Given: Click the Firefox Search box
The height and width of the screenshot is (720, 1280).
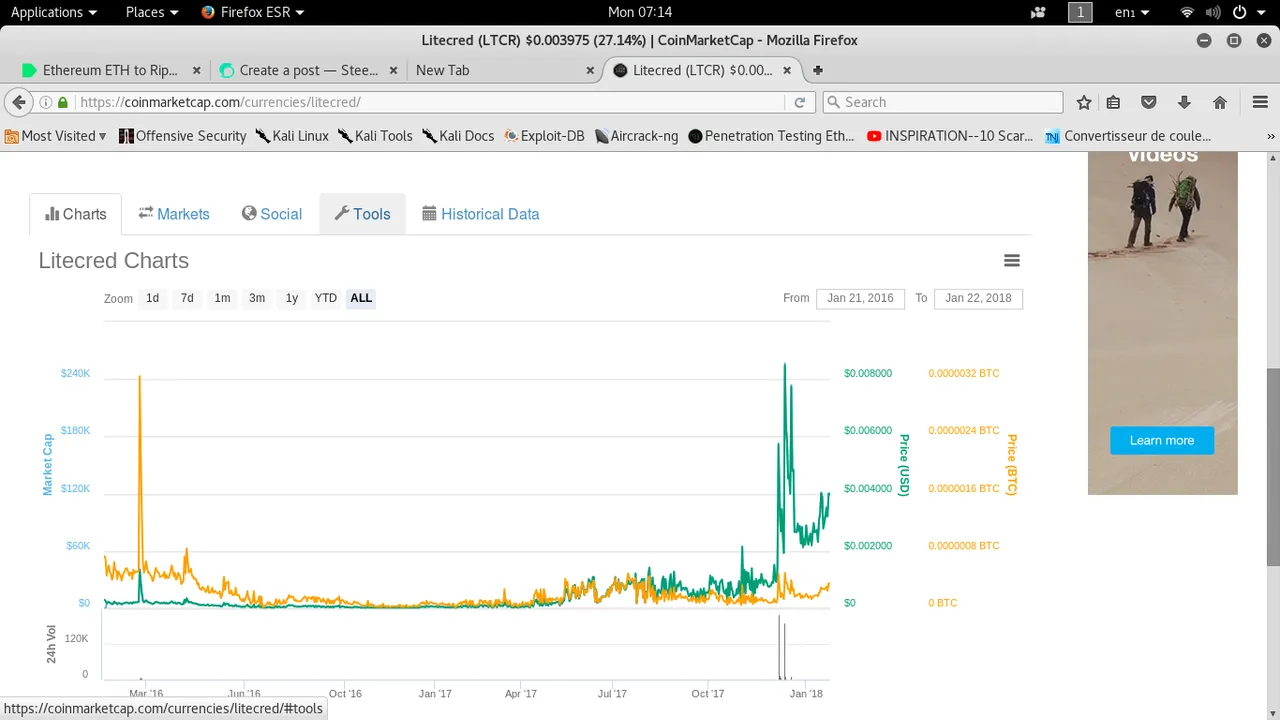Looking at the screenshot, I should [942, 102].
